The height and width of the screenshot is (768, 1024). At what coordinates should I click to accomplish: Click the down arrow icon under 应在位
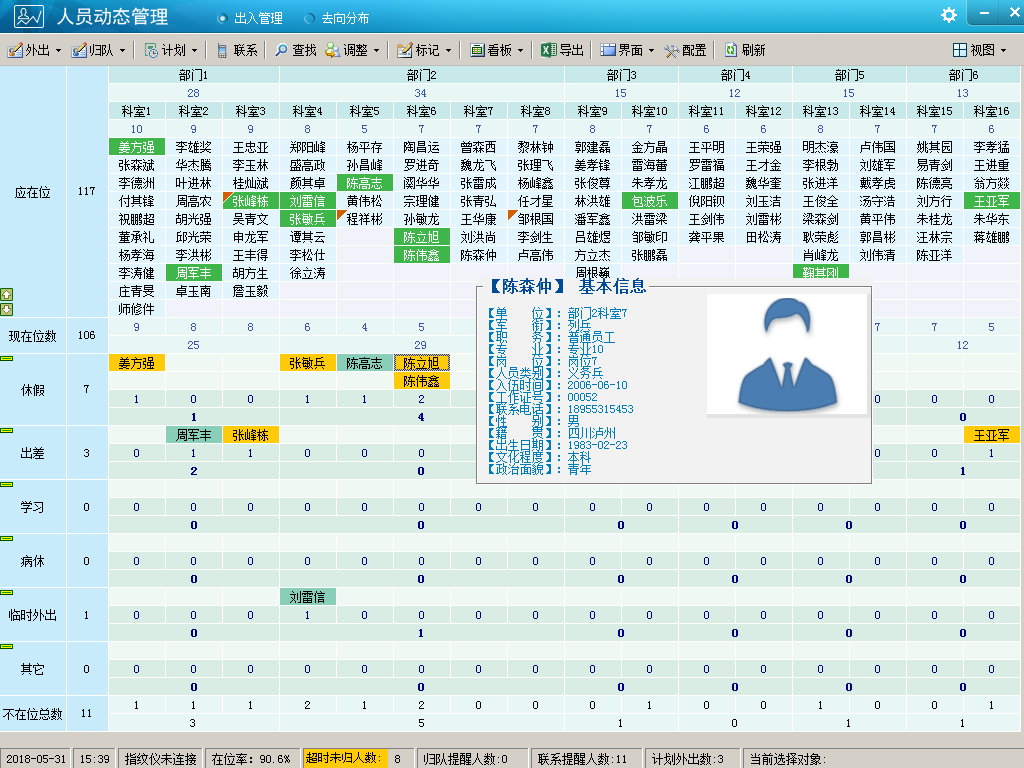click(x=7, y=309)
